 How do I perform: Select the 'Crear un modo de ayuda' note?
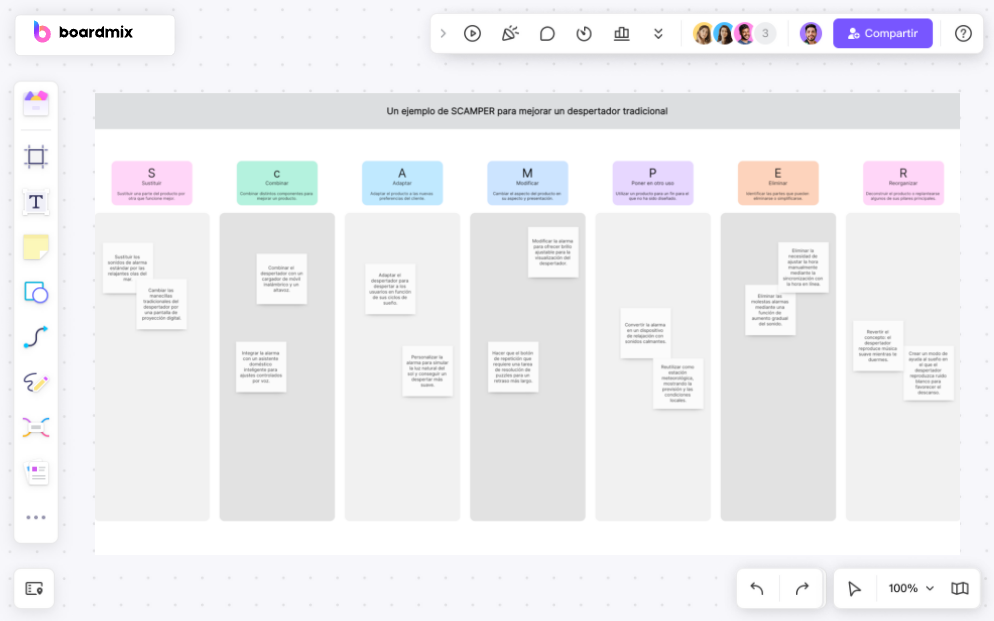tap(929, 374)
